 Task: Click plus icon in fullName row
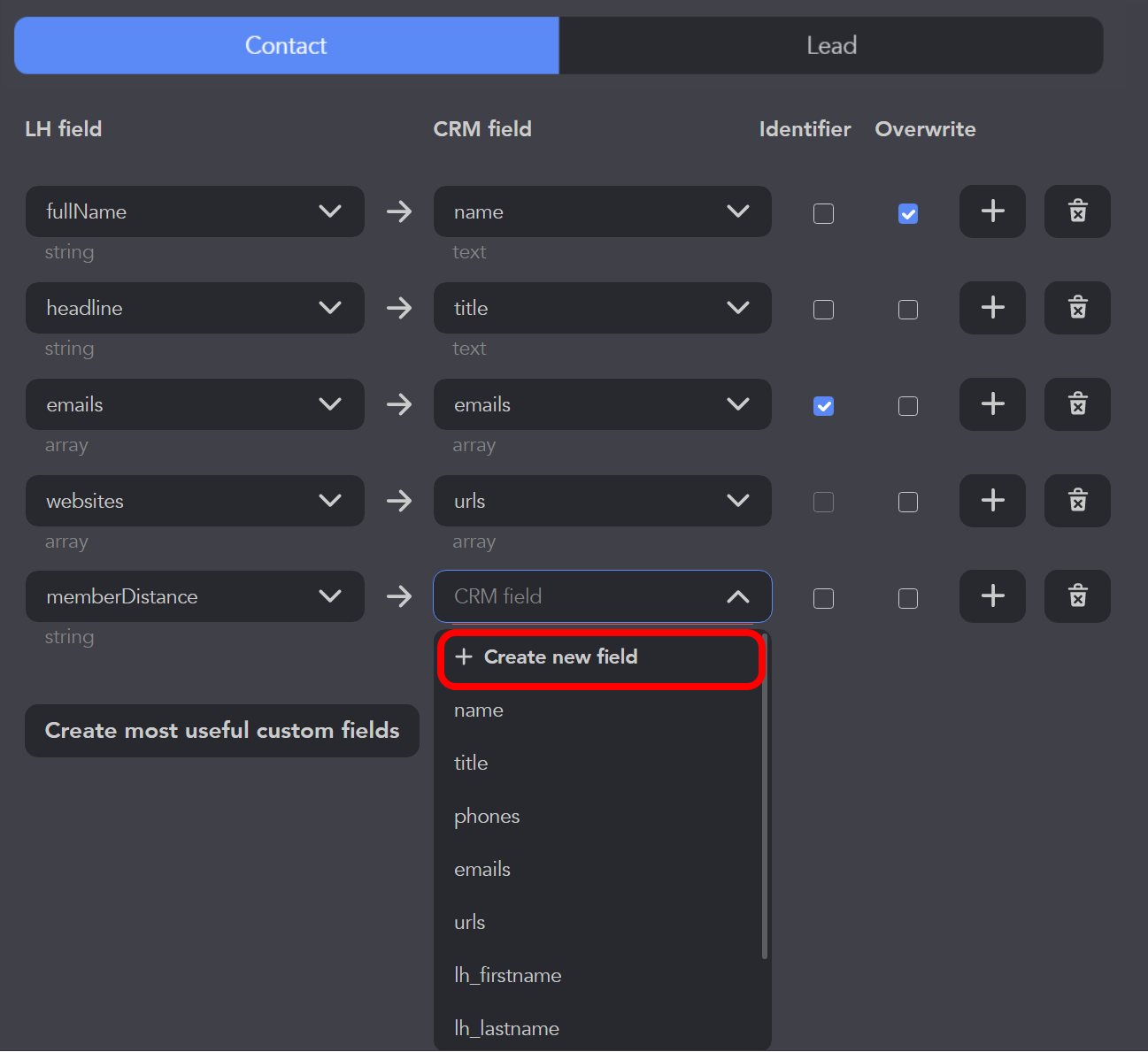coord(992,211)
